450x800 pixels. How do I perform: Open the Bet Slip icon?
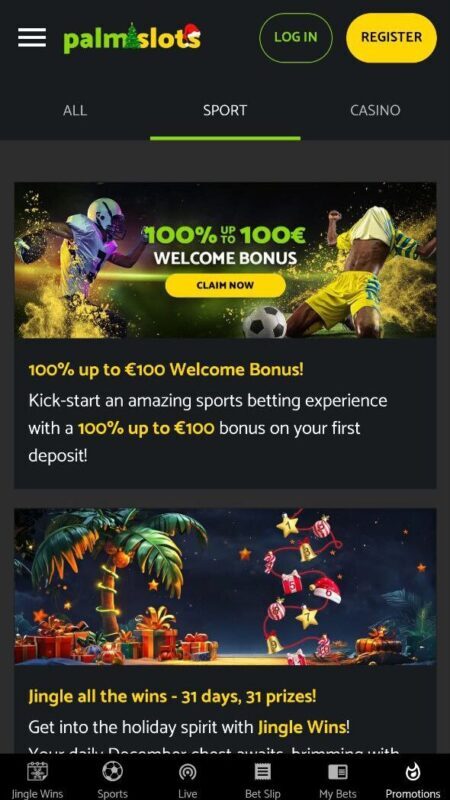(263, 772)
